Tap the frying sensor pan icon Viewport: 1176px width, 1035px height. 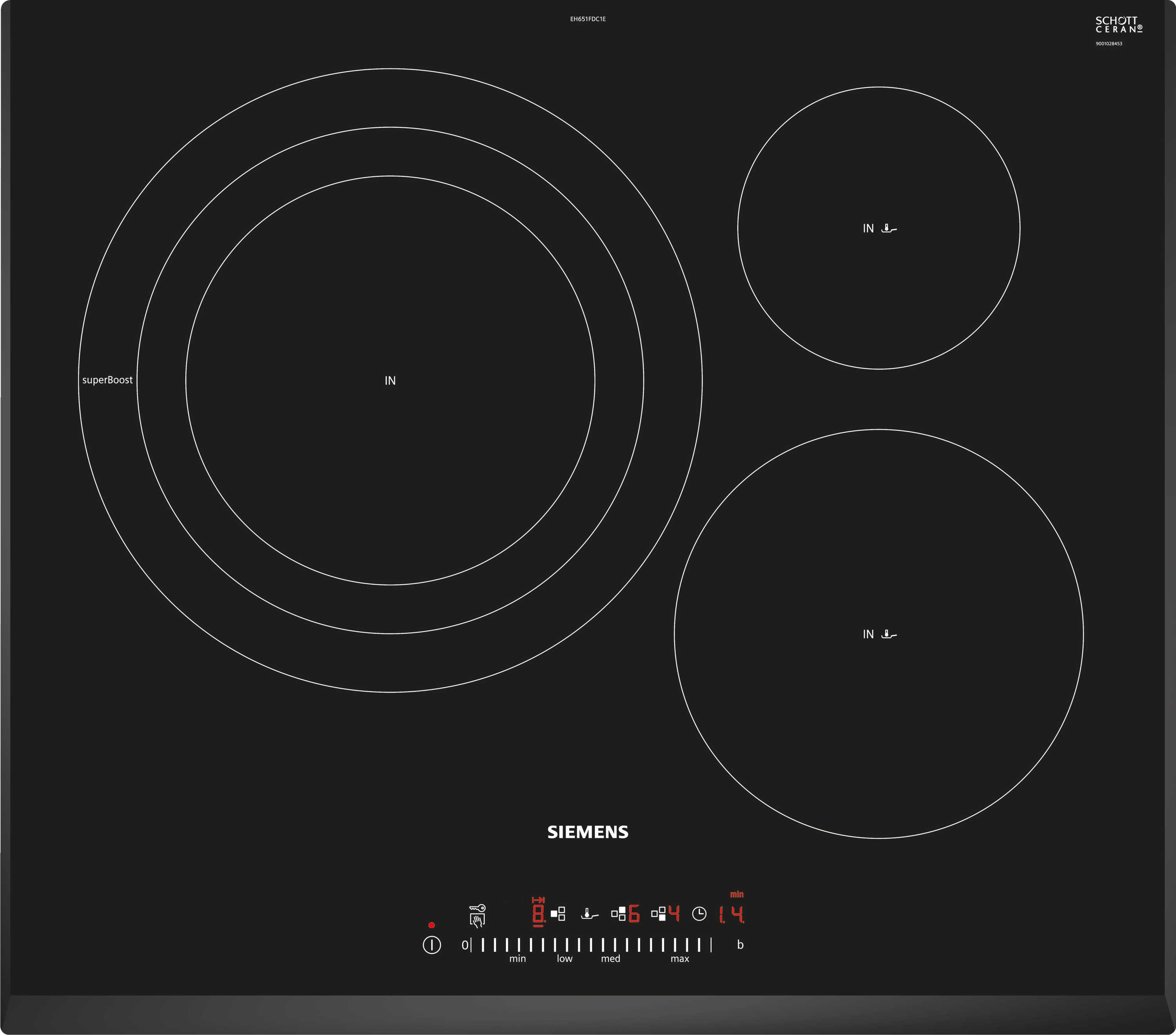[590, 914]
